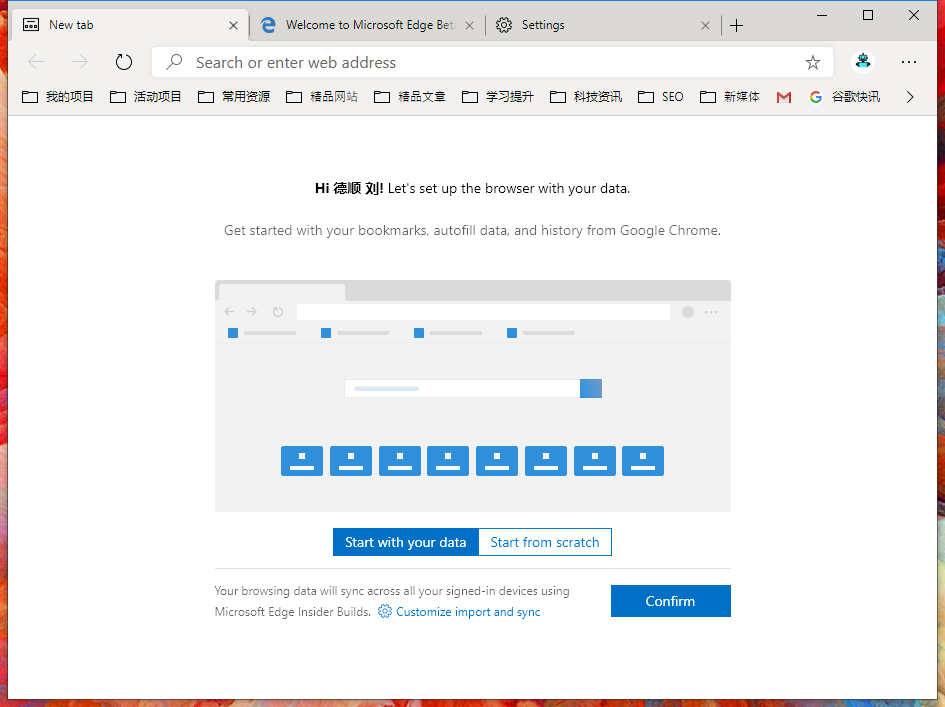Click the search or enter web address field

(492, 62)
